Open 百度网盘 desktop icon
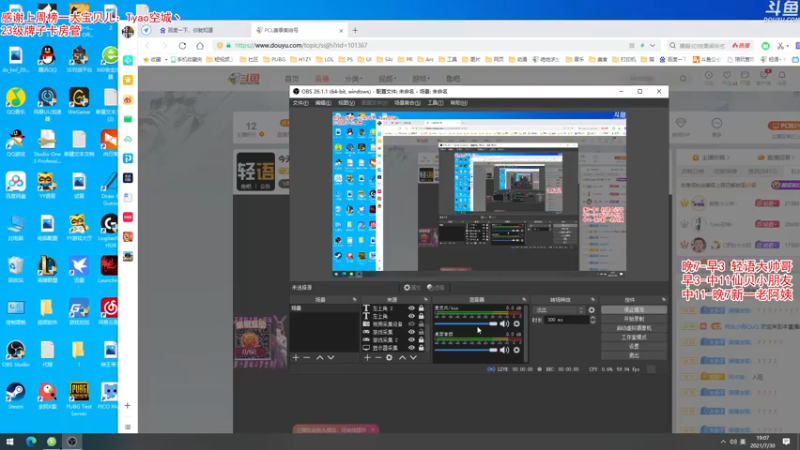This screenshot has width=800, height=450. point(16,185)
